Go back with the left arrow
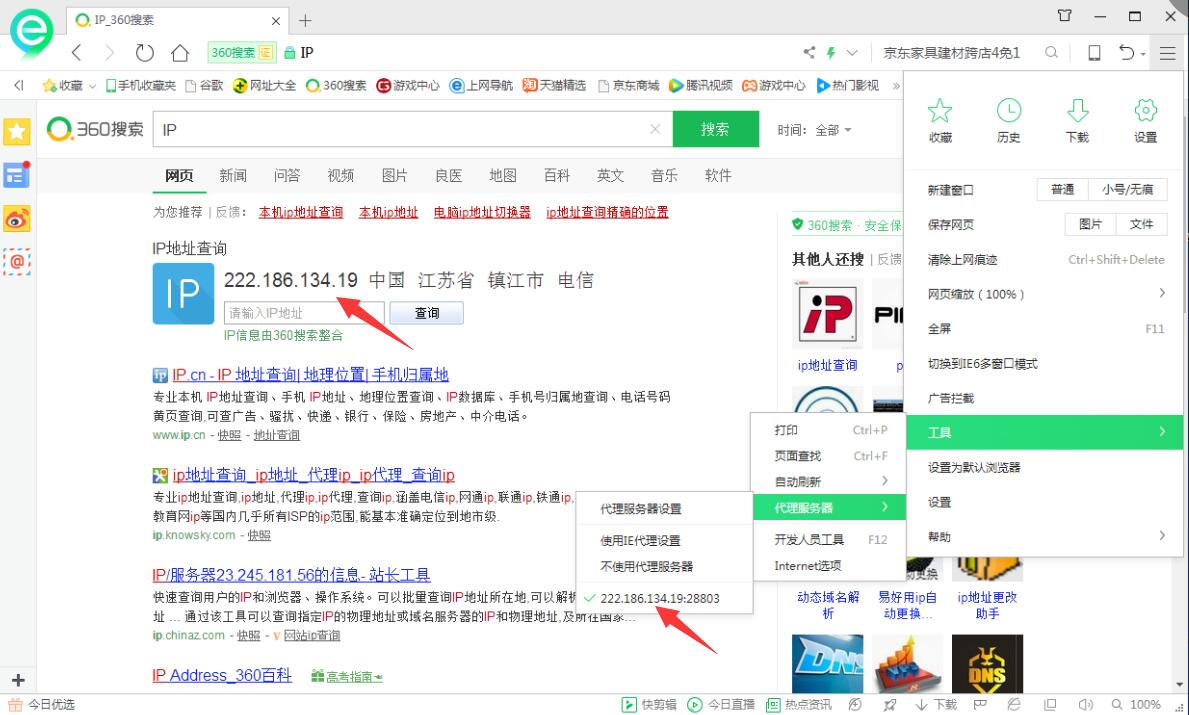The height and width of the screenshot is (715, 1189). pyautogui.click(x=77, y=52)
